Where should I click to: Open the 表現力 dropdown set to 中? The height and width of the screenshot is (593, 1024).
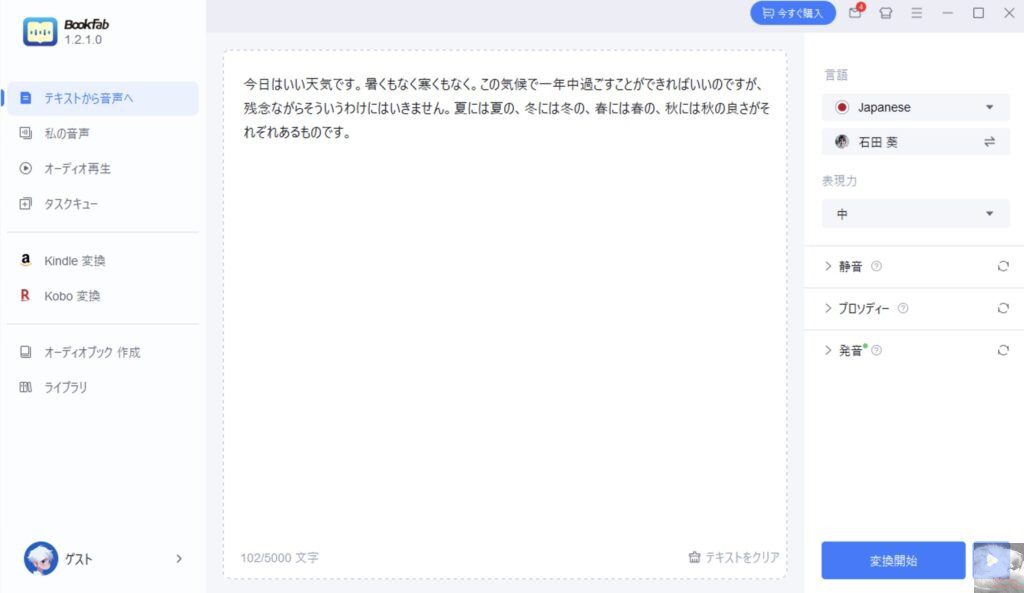(x=915, y=214)
